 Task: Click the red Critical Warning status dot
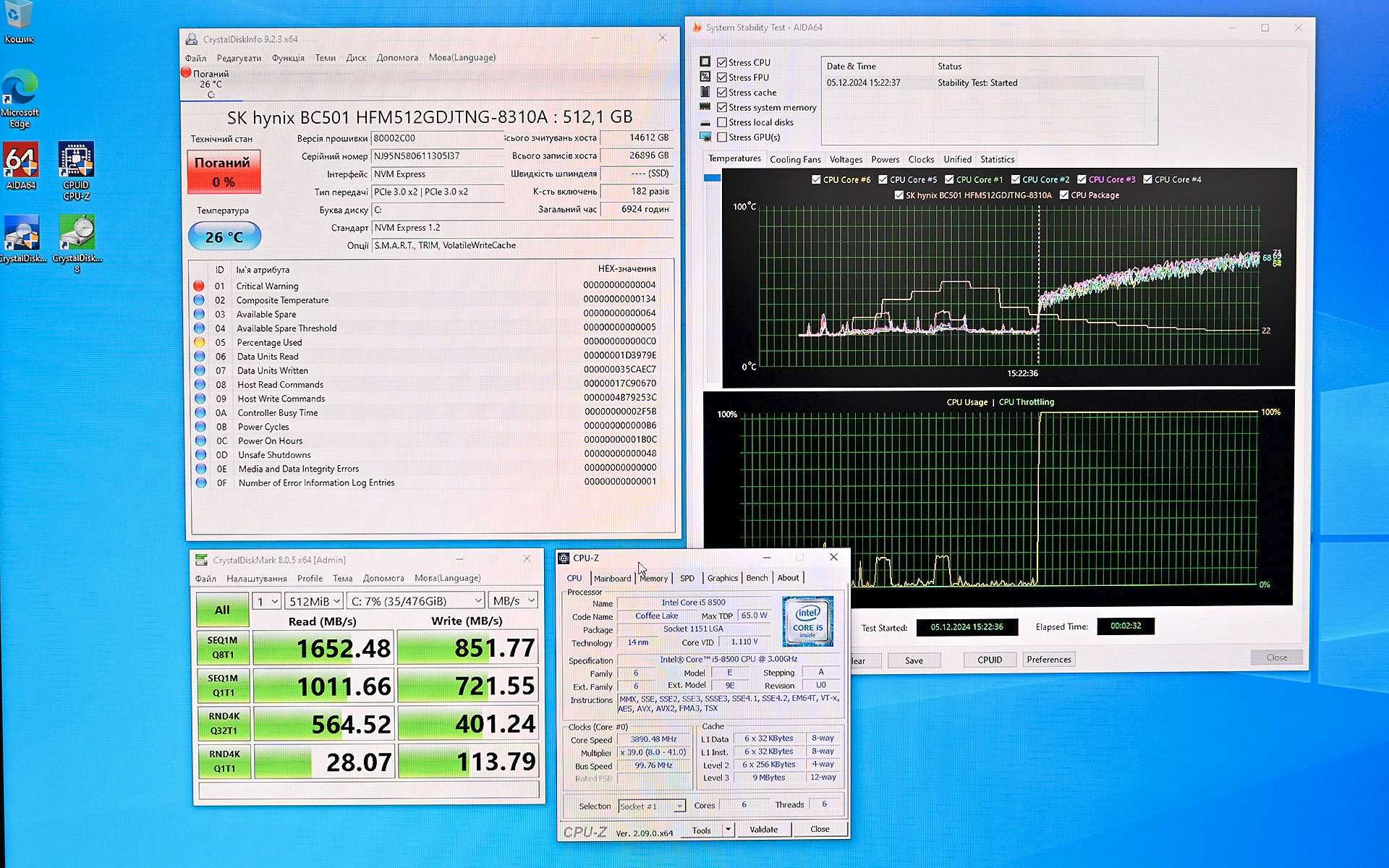[199, 286]
